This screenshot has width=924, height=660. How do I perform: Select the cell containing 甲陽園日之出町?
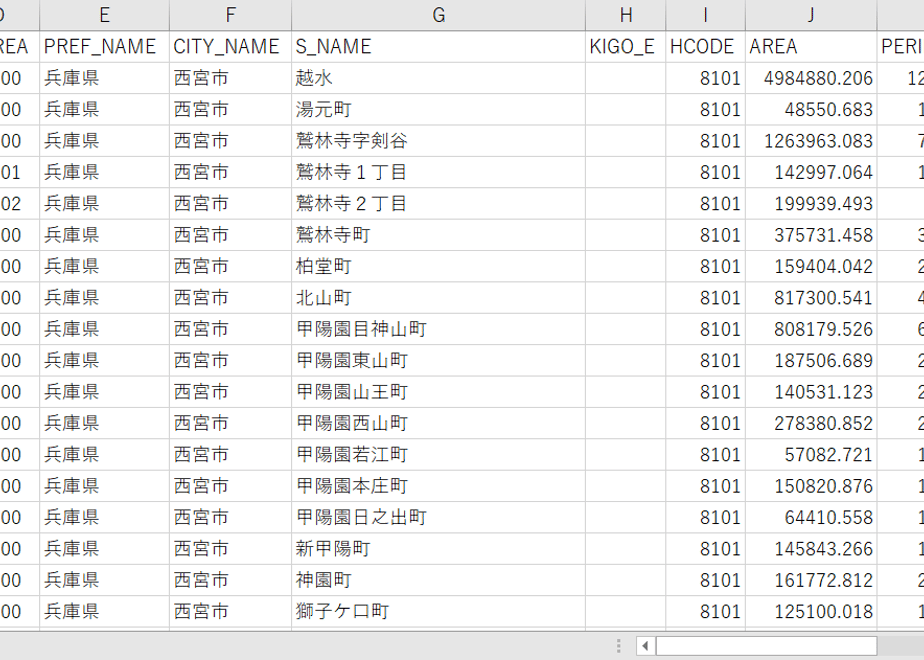pyautogui.click(x=438, y=517)
